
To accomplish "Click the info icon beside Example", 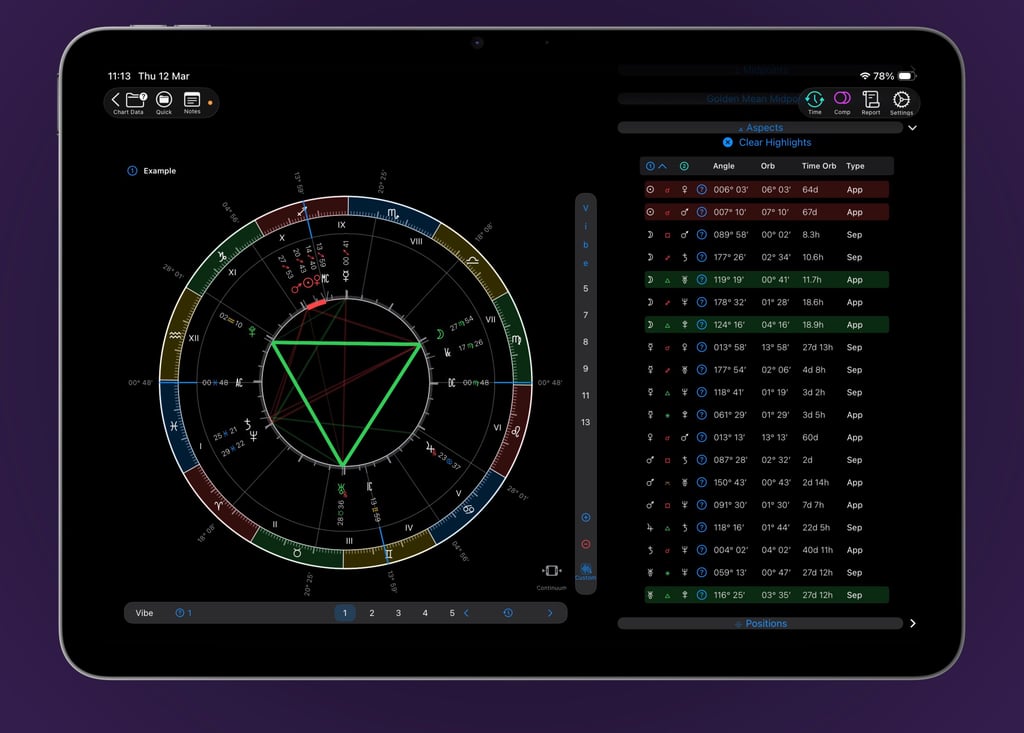I will (x=132, y=171).
